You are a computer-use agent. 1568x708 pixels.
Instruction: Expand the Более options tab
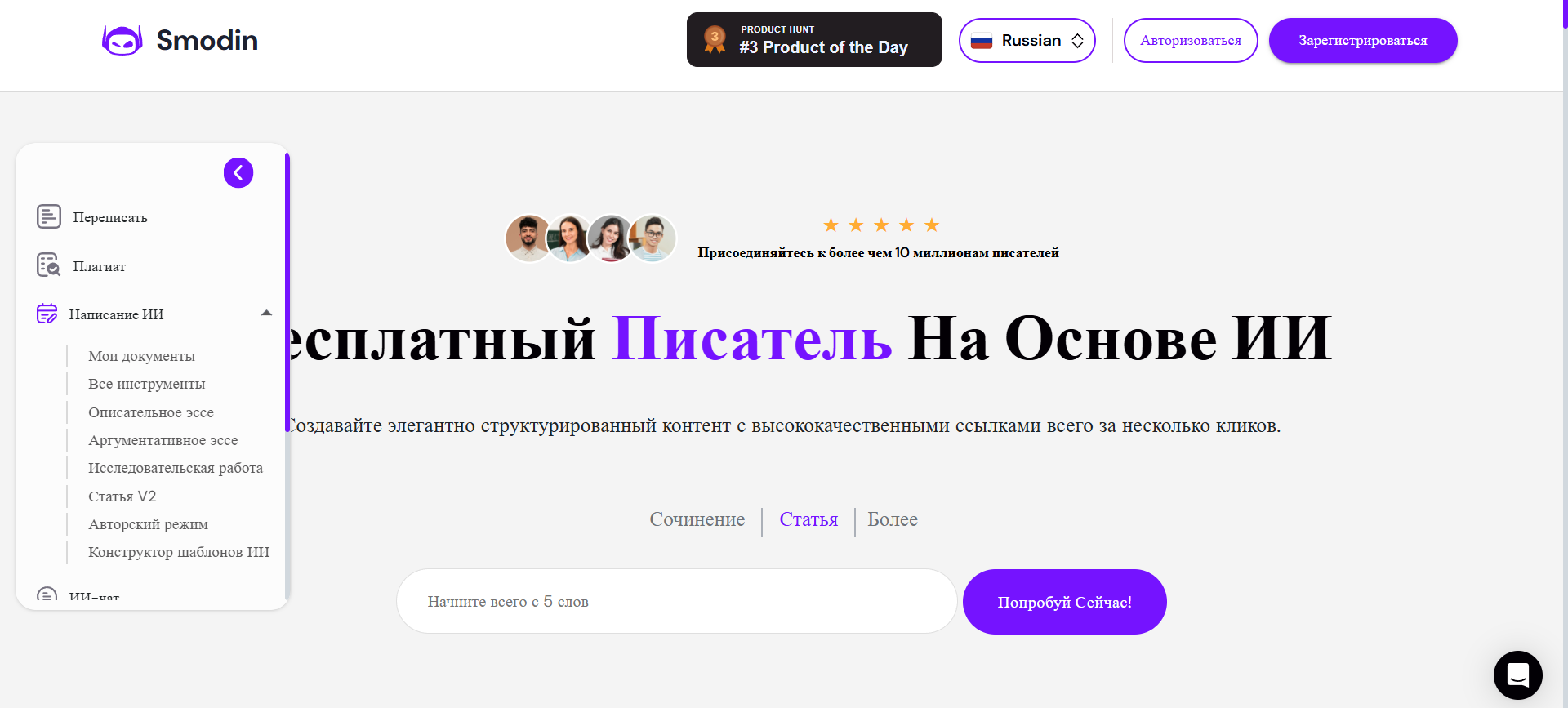pos(892,520)
